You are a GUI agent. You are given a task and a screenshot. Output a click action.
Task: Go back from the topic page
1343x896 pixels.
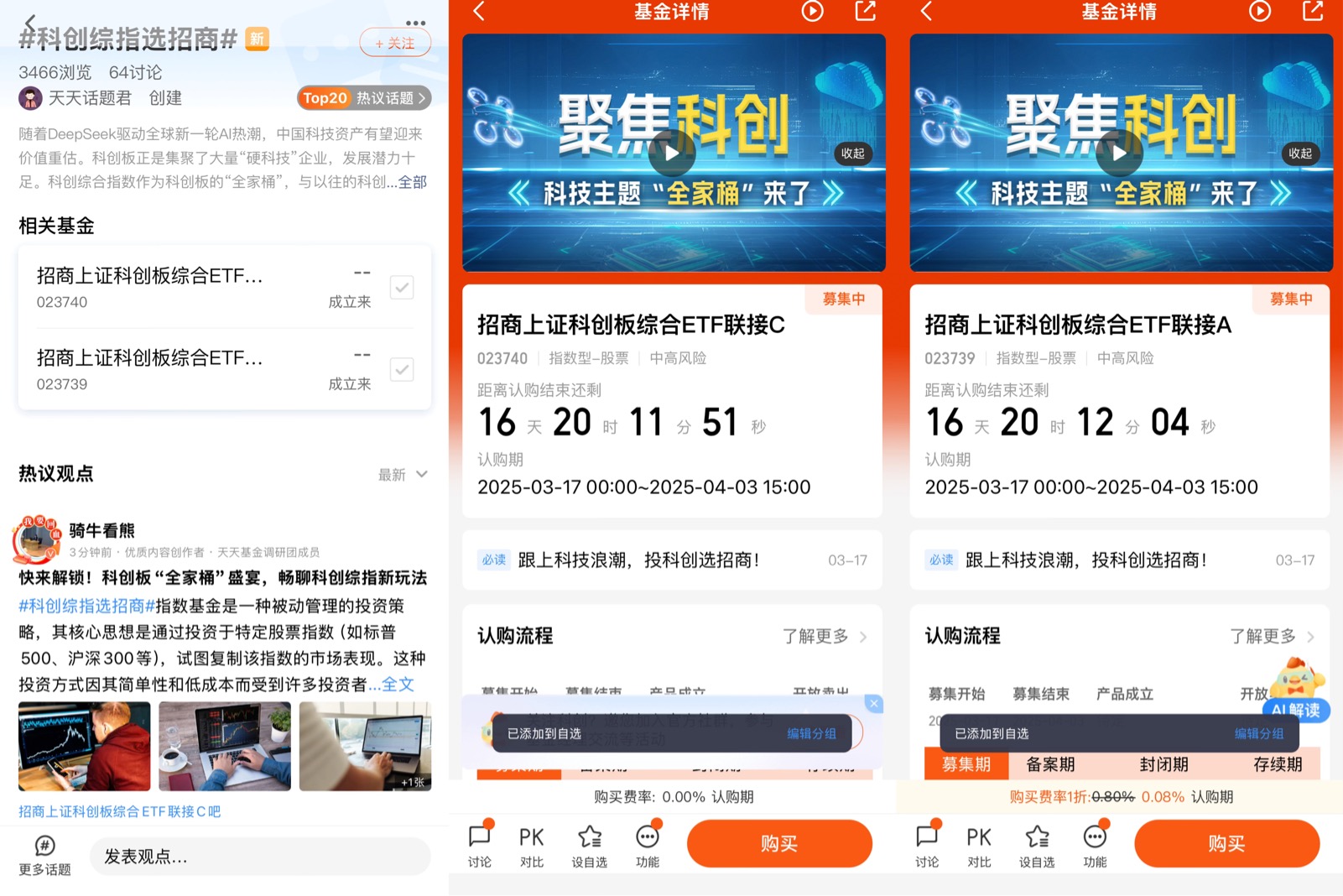[x=30, y=23]
